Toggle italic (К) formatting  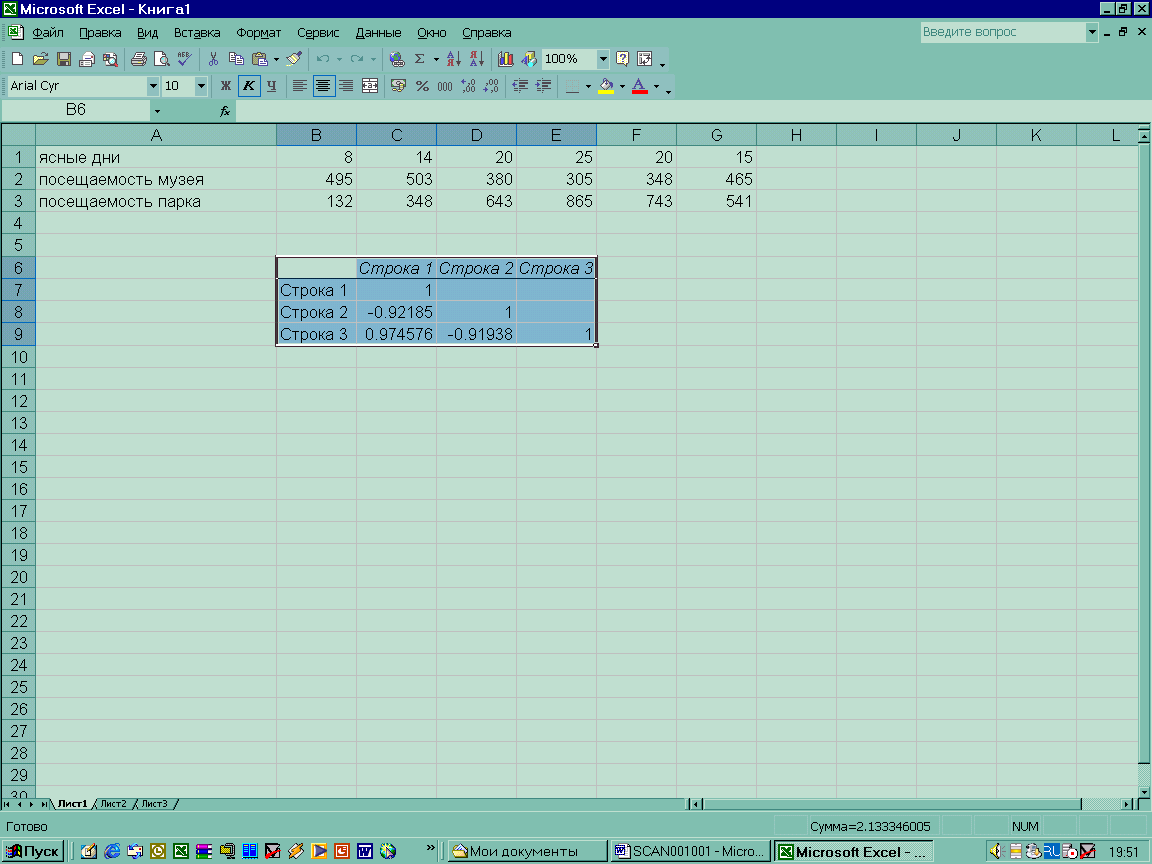click(249, 86)
